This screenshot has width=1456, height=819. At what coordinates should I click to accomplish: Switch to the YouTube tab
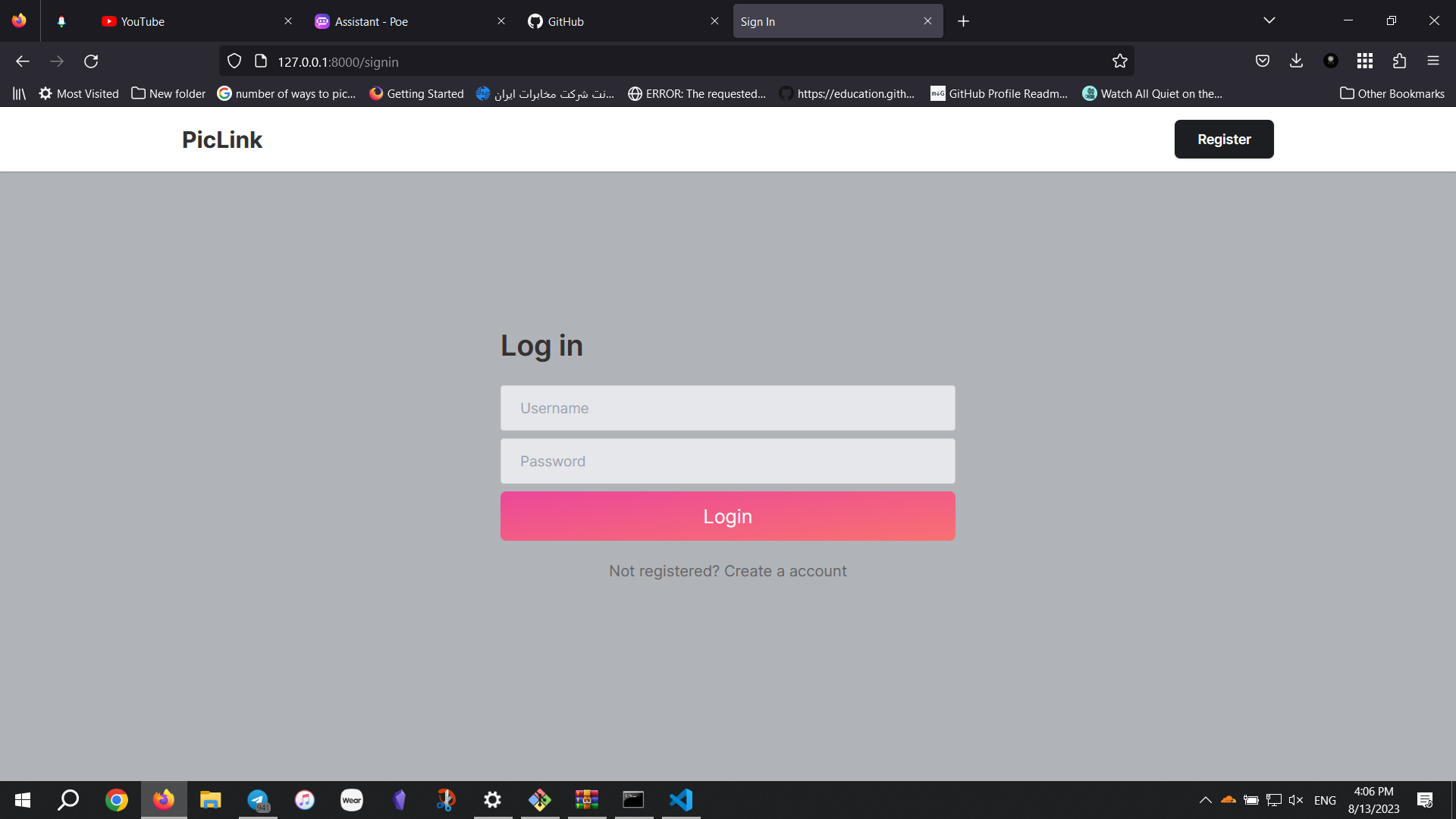(142, 21)
